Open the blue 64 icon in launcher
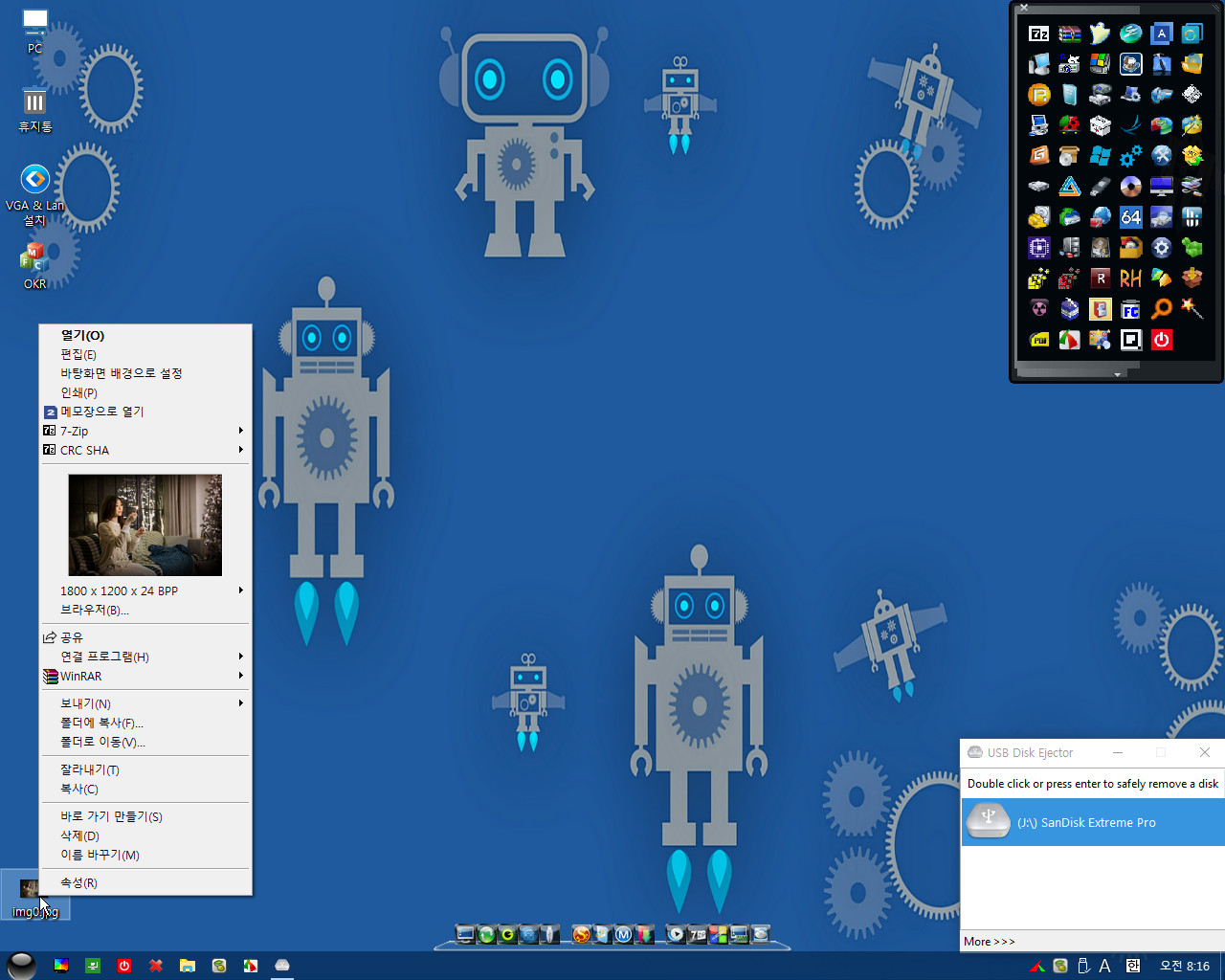 1131,217
